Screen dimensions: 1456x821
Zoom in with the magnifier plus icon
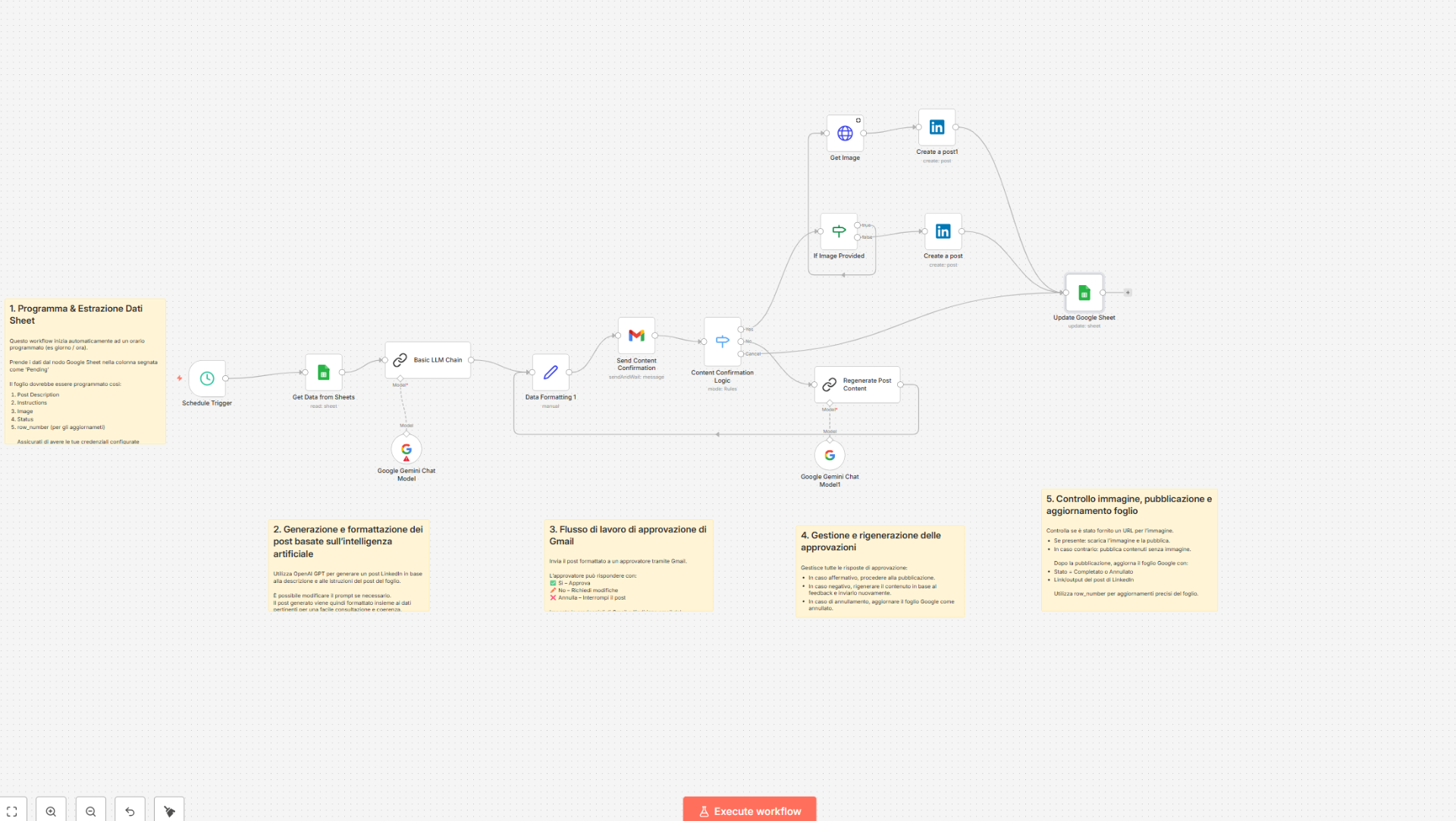pos(50,810)
